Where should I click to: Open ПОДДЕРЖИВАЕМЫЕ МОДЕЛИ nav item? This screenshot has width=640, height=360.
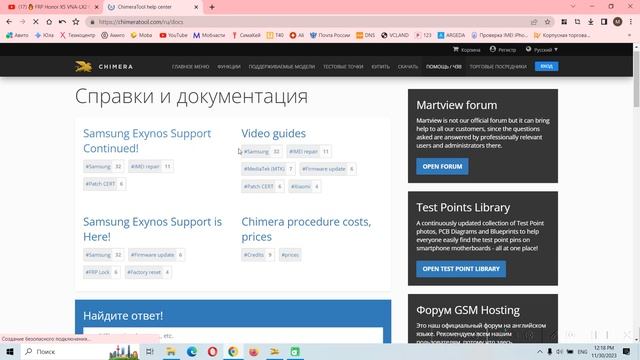click(282, 67)
